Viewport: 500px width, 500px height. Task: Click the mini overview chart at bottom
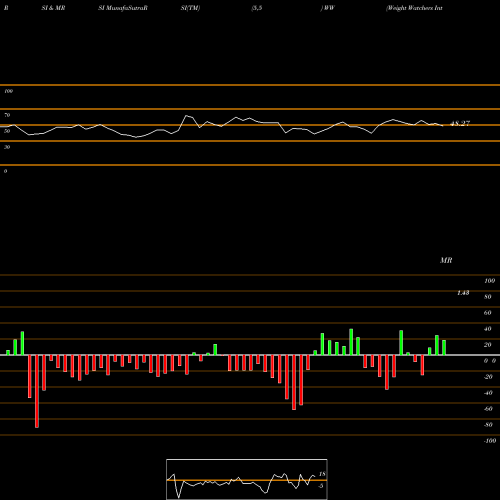click(x=247, y=479)
